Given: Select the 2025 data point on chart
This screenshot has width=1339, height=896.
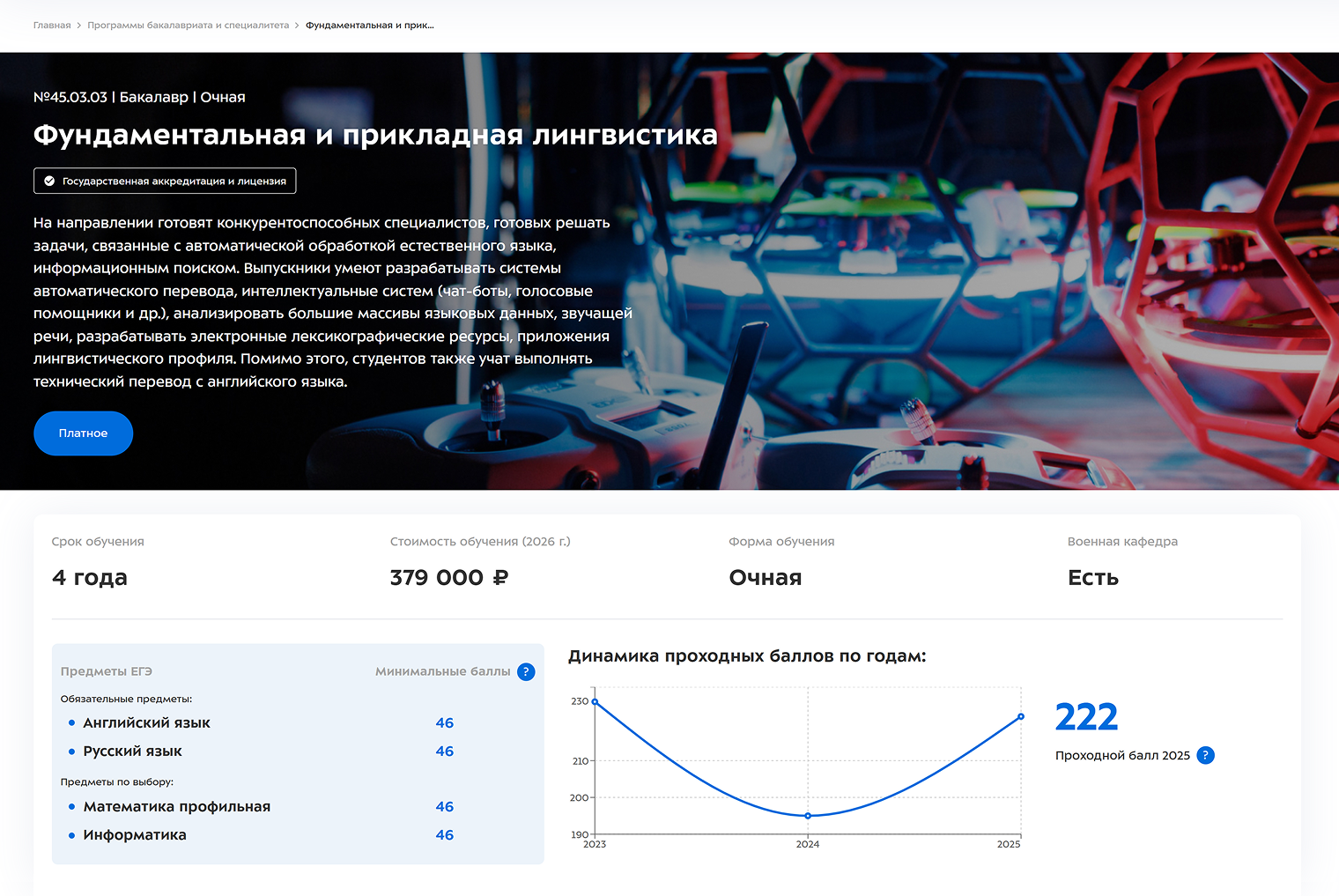Looking at the screenshot, I should [1021, 716].
